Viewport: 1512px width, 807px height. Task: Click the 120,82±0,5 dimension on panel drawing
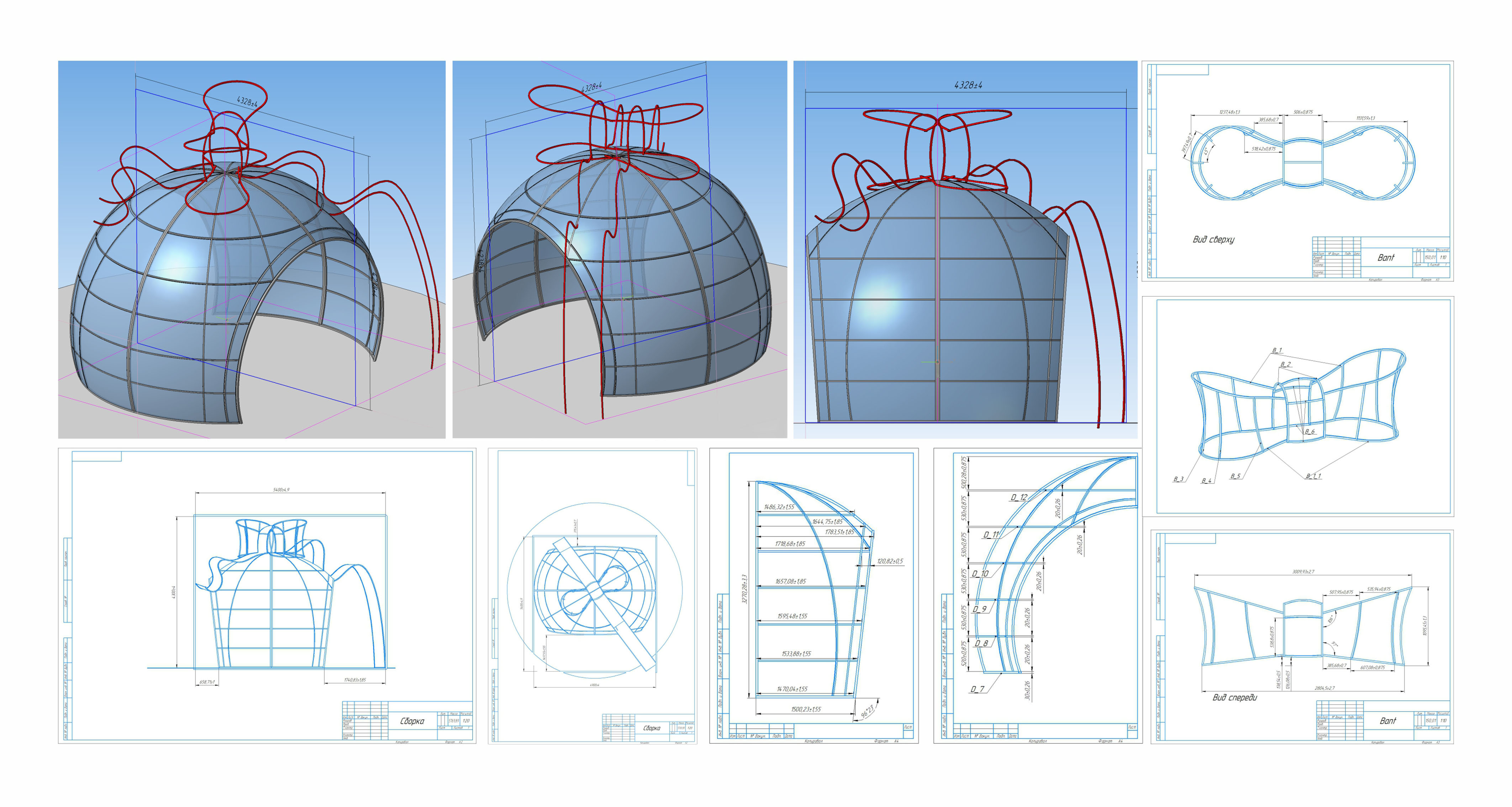890,561
